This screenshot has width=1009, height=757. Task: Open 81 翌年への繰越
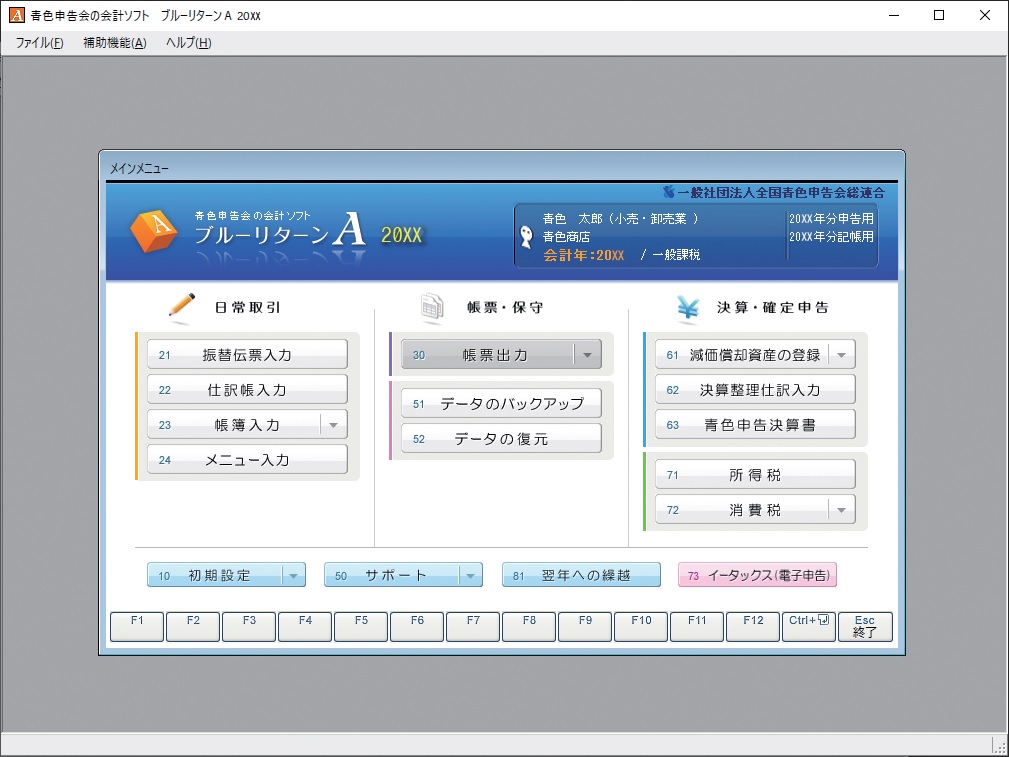pyautogui.click(x=581, y=575)
